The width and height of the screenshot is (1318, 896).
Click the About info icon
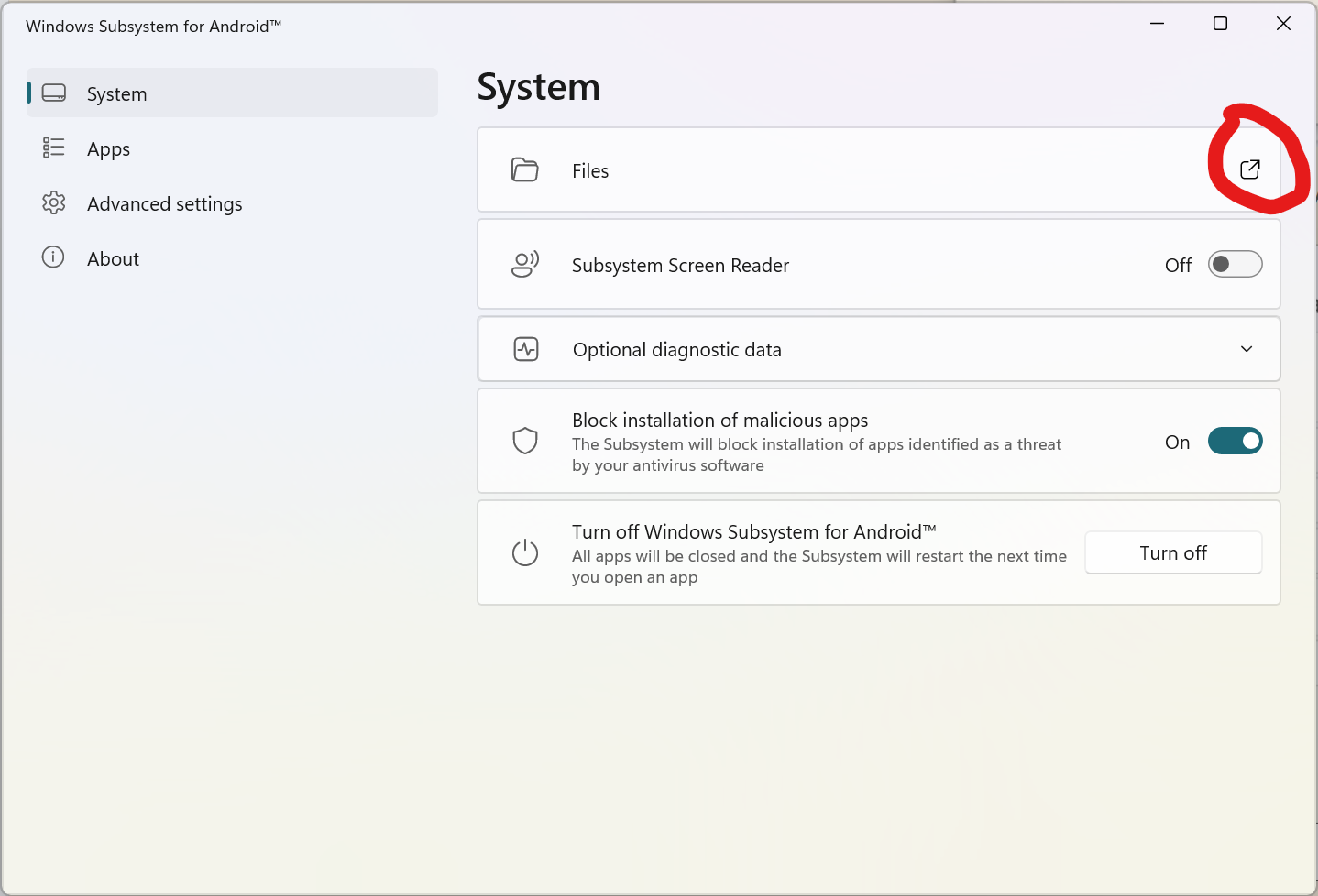(53, 257)
